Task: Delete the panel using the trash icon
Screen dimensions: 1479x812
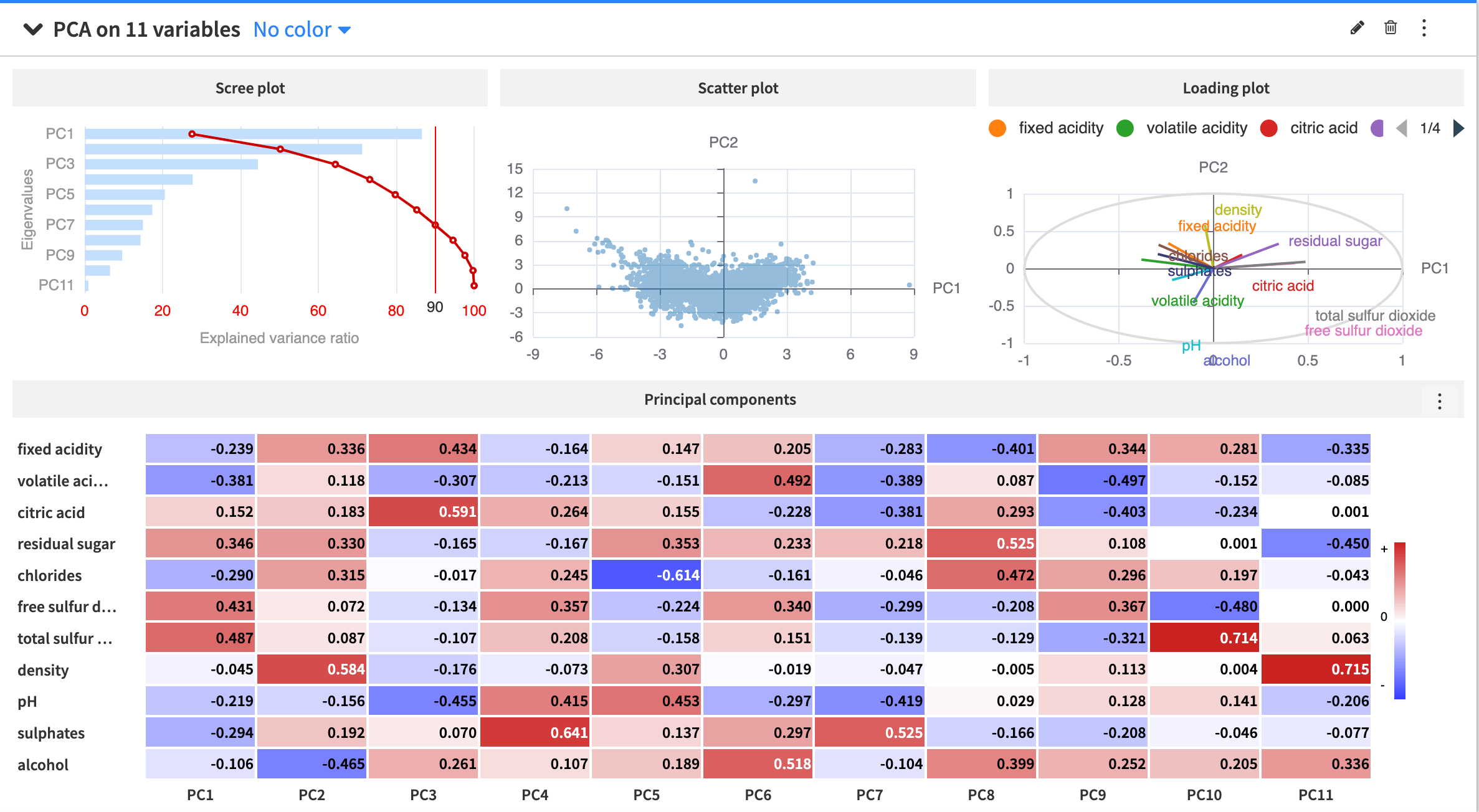Action: tap(1391, 28)
